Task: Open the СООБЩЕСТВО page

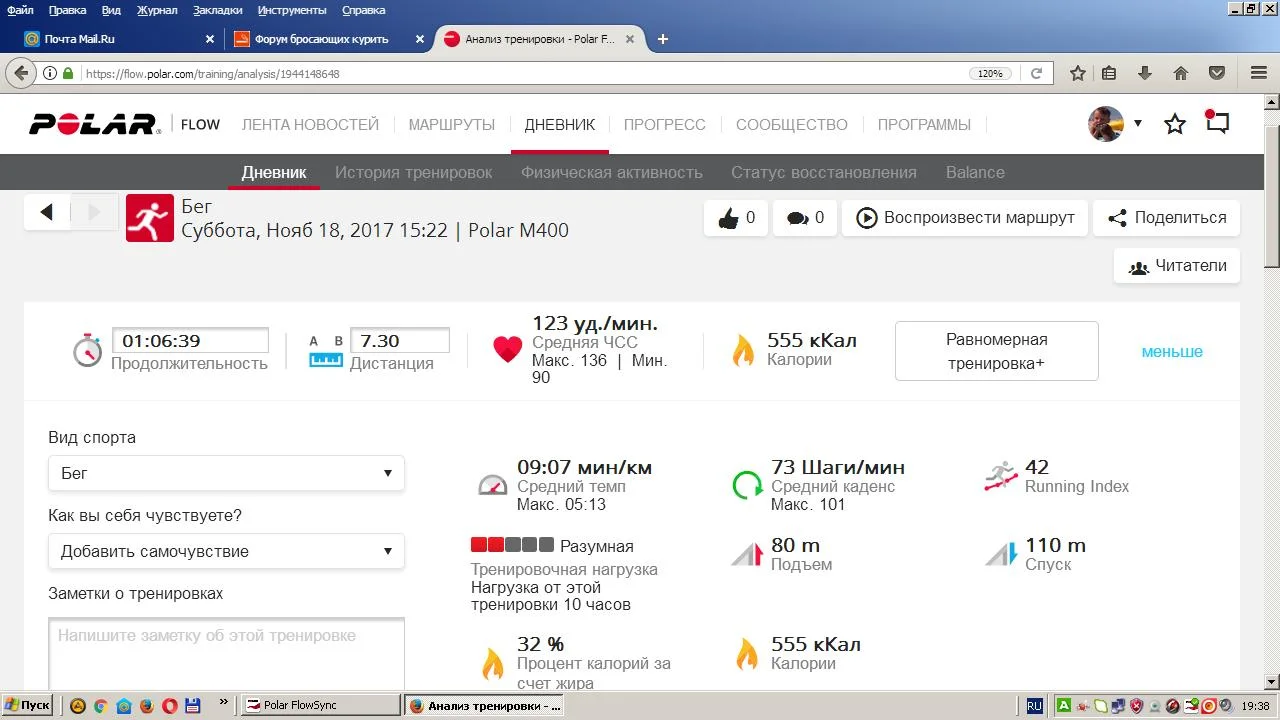Action: [x=792, y=125]
